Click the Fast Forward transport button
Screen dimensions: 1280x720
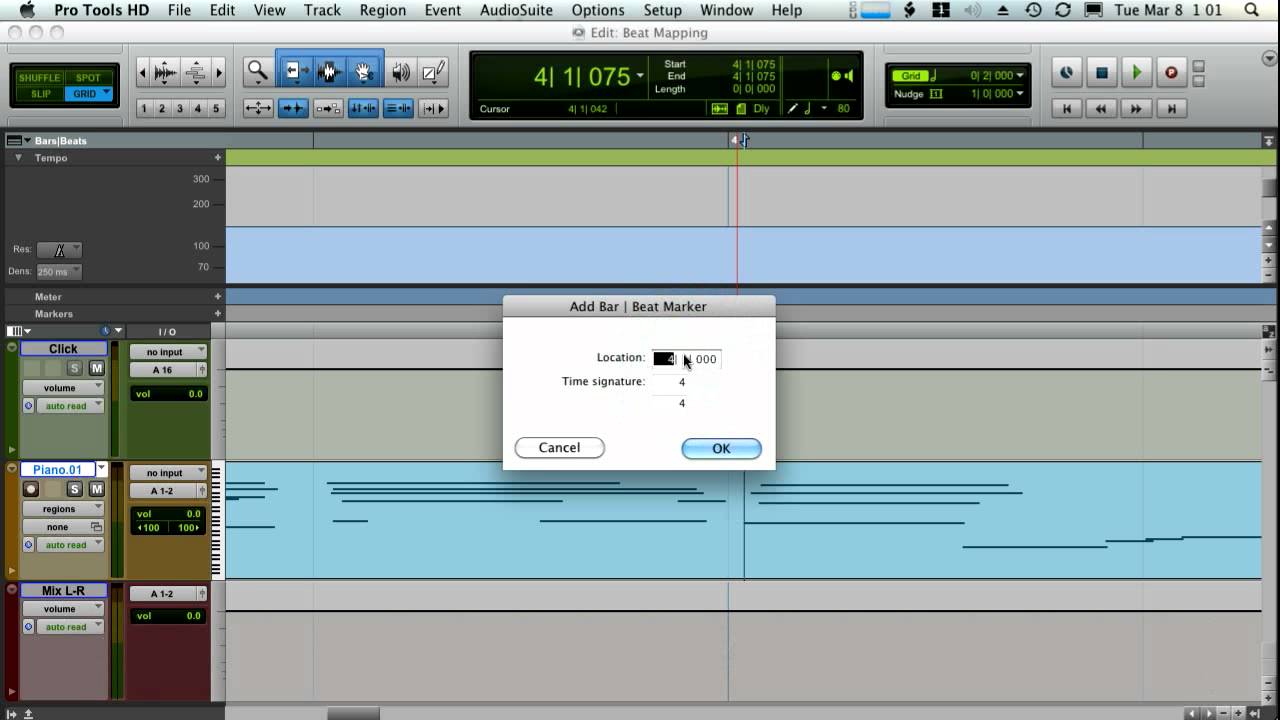pyautogui.click(x=1136, y=108)
